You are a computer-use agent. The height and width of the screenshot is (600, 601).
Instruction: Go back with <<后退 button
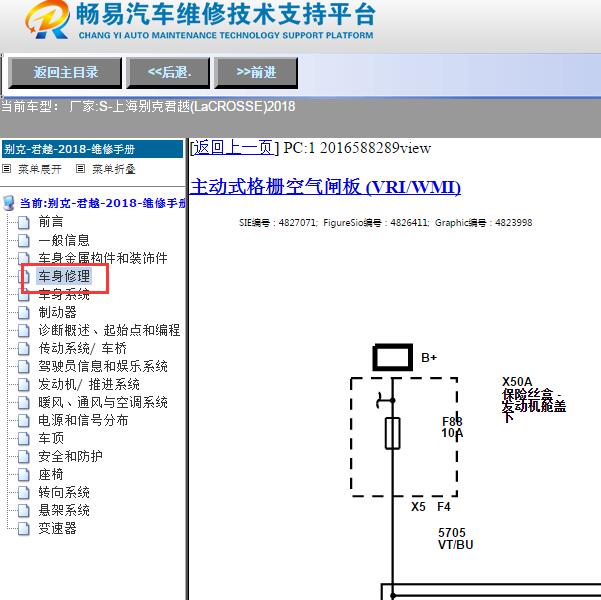[168, 72]
